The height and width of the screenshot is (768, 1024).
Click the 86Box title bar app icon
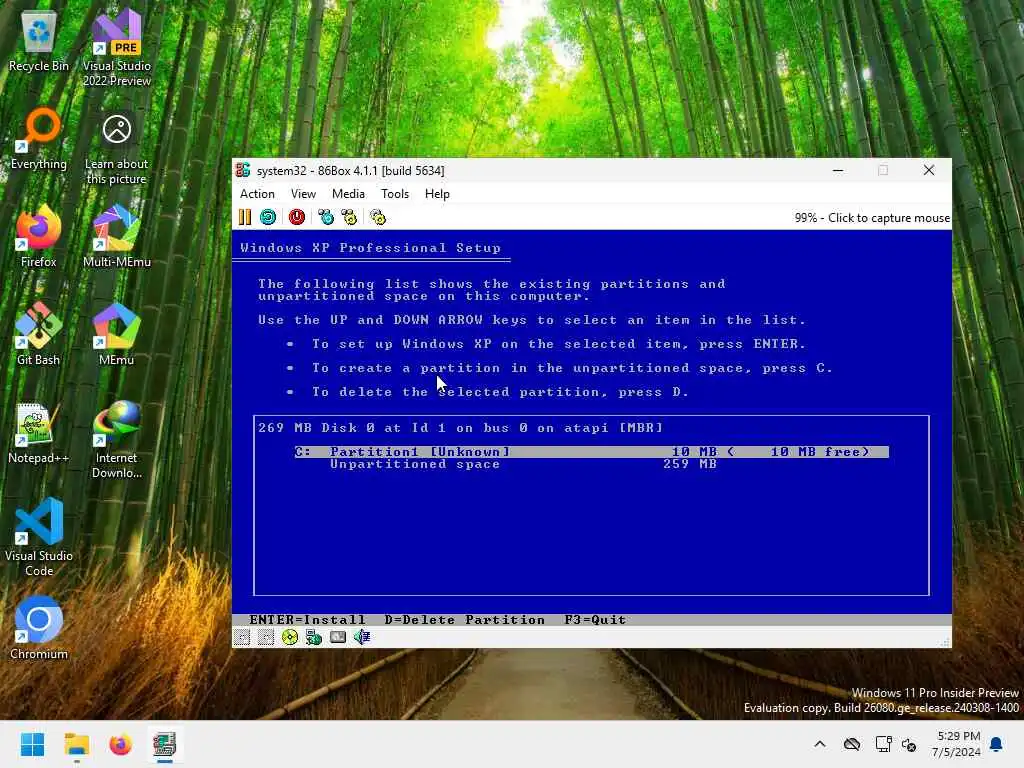(x=243, y=170)
